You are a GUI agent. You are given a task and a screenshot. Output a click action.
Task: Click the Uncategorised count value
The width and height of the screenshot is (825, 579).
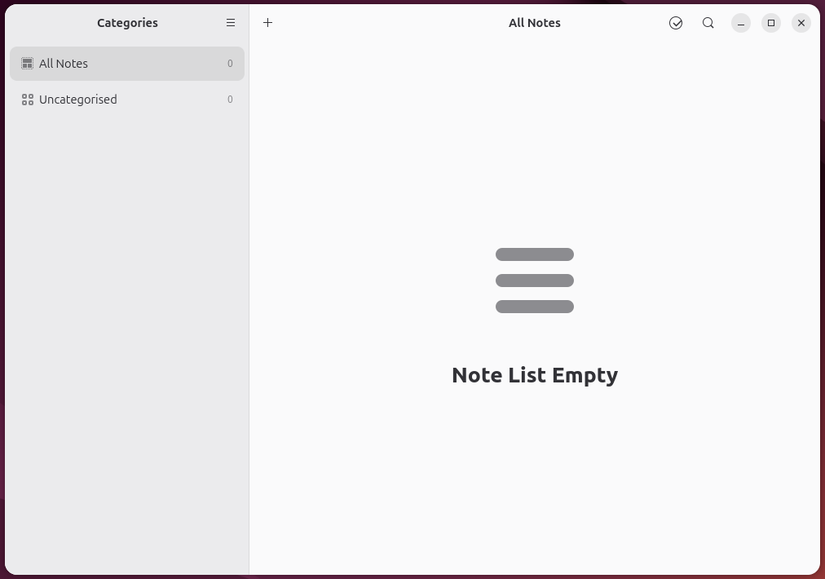click(x=230, y=99)
